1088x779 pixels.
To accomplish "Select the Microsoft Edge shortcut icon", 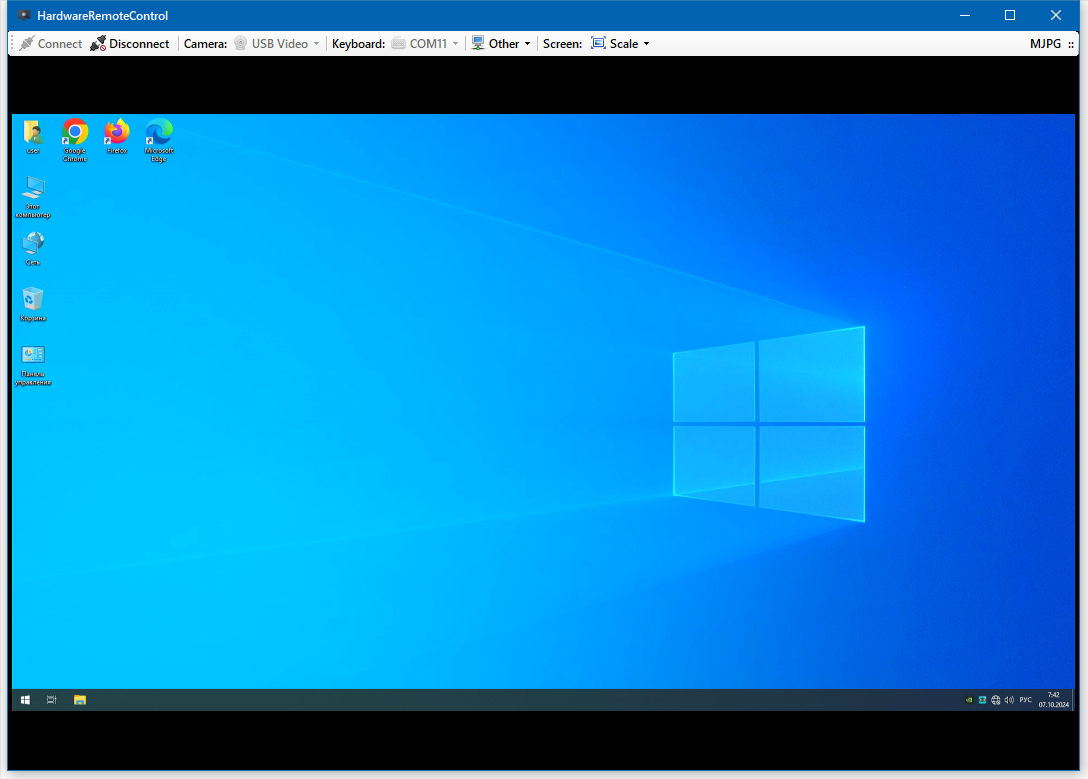I will click(x=159, y=140).
